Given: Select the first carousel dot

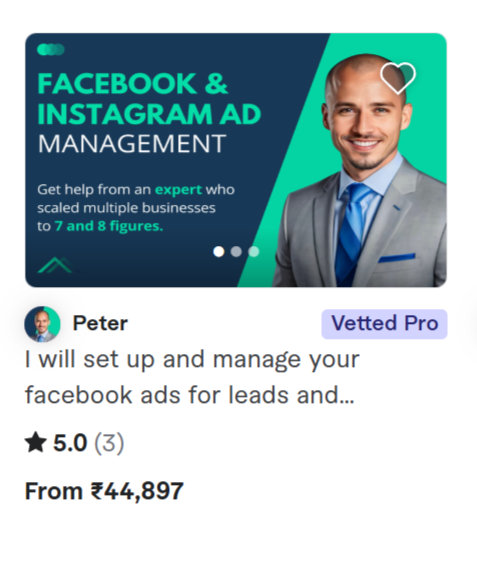Looking at the screenshot, I should 219,252.
